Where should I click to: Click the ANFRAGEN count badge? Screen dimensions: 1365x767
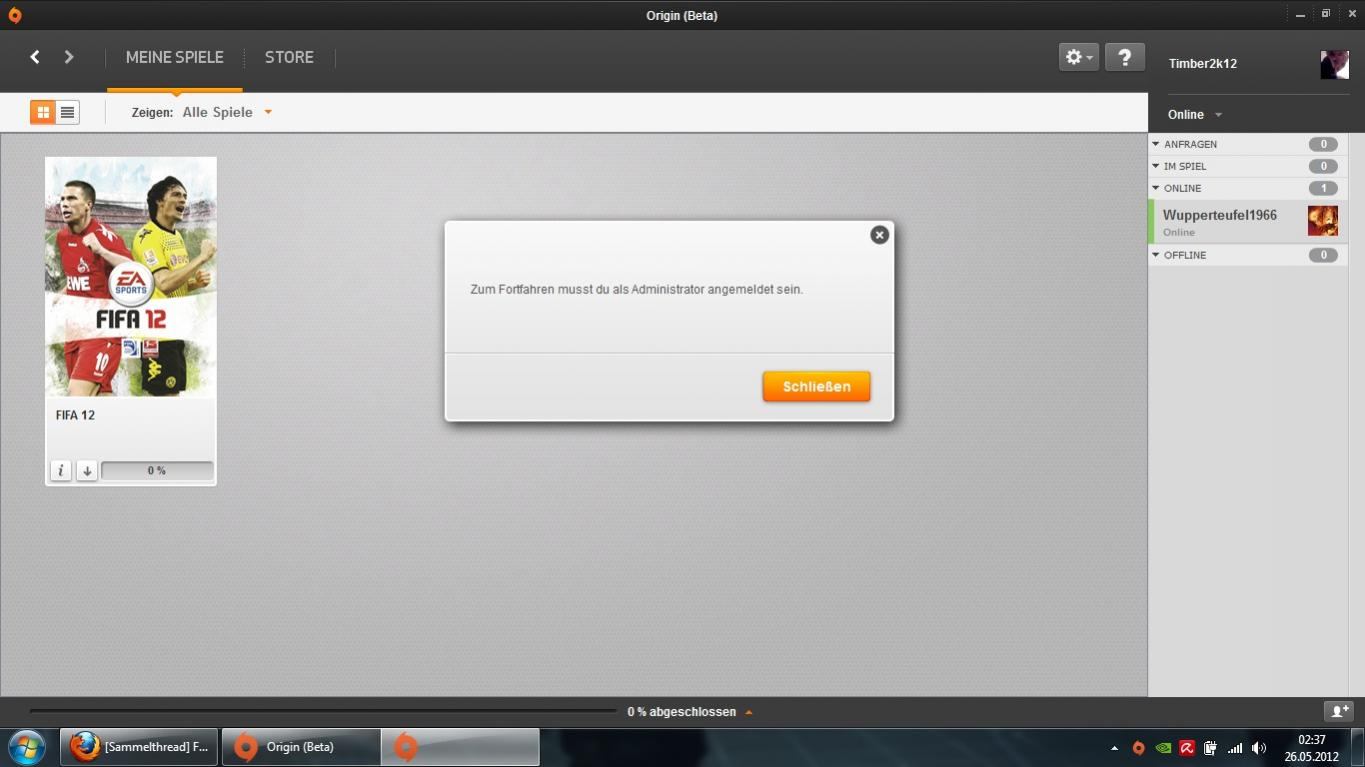(1323, 144)
